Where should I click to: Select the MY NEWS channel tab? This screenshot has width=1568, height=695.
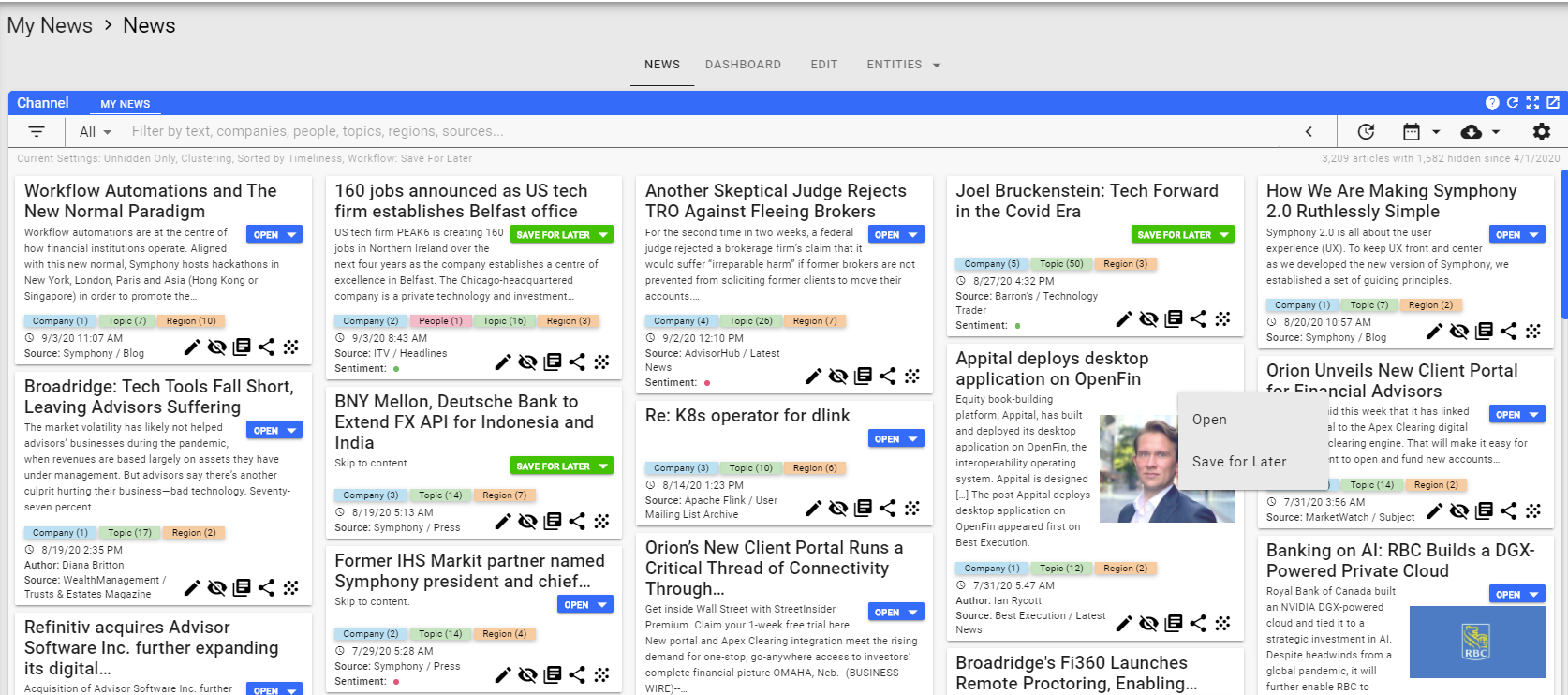coord(126,104)
